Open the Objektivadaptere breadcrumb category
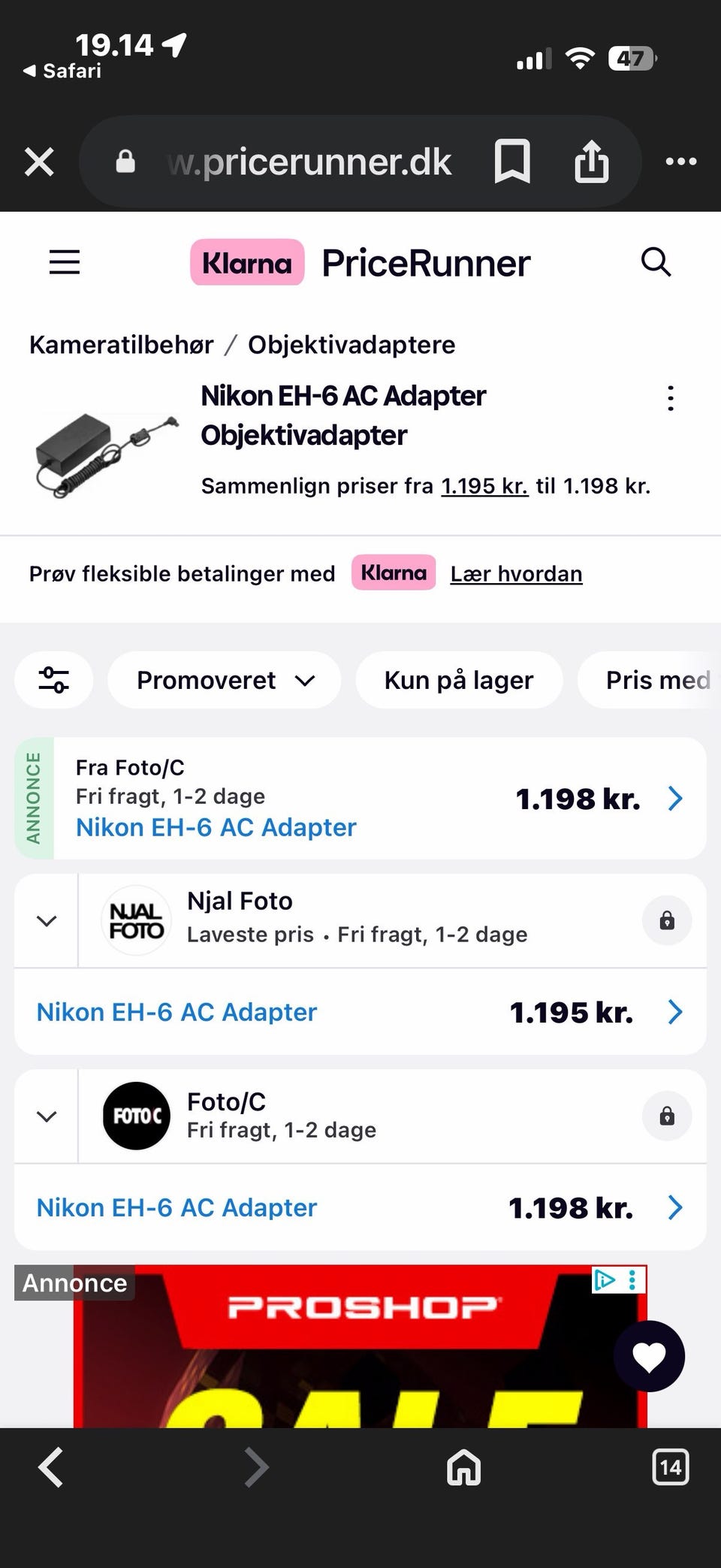Screen dimensions: 721x1568 coord(351,345)
